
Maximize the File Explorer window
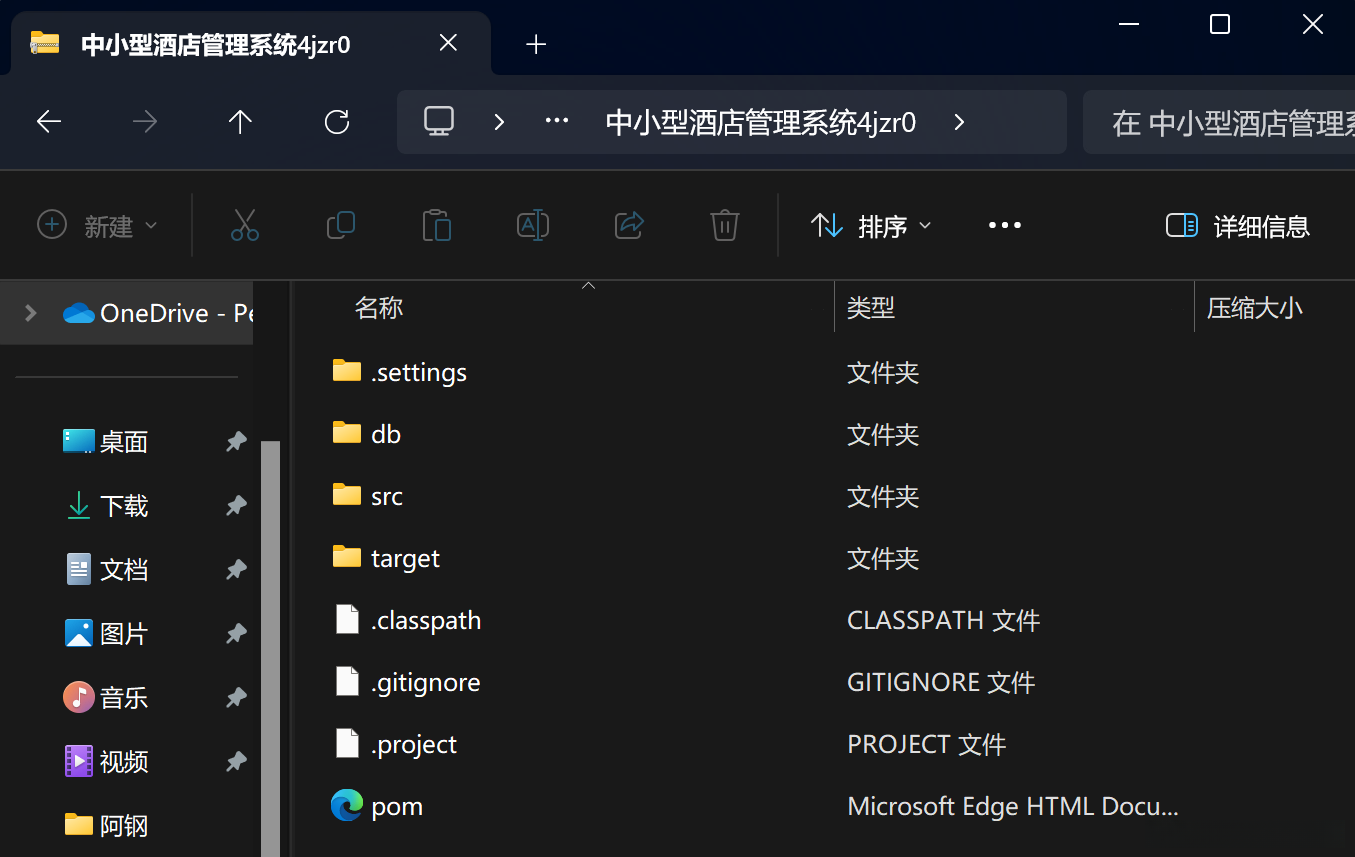tap(1220, 24)
